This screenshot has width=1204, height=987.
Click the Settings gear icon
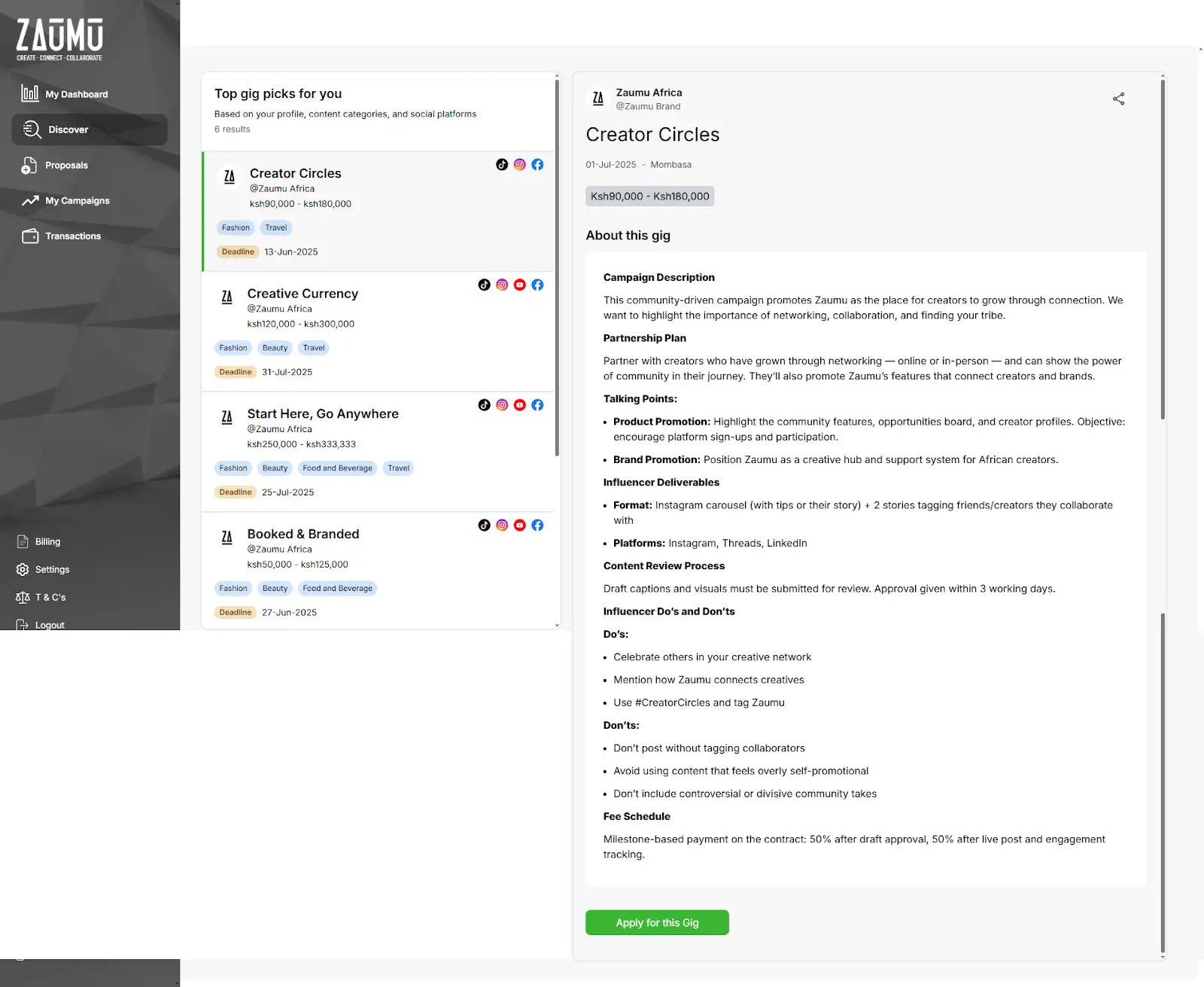23,569
